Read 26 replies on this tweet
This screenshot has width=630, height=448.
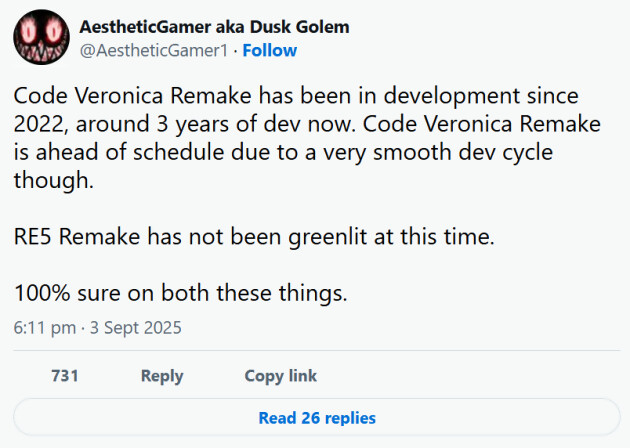pyautogui.click(x=317, y=417)
